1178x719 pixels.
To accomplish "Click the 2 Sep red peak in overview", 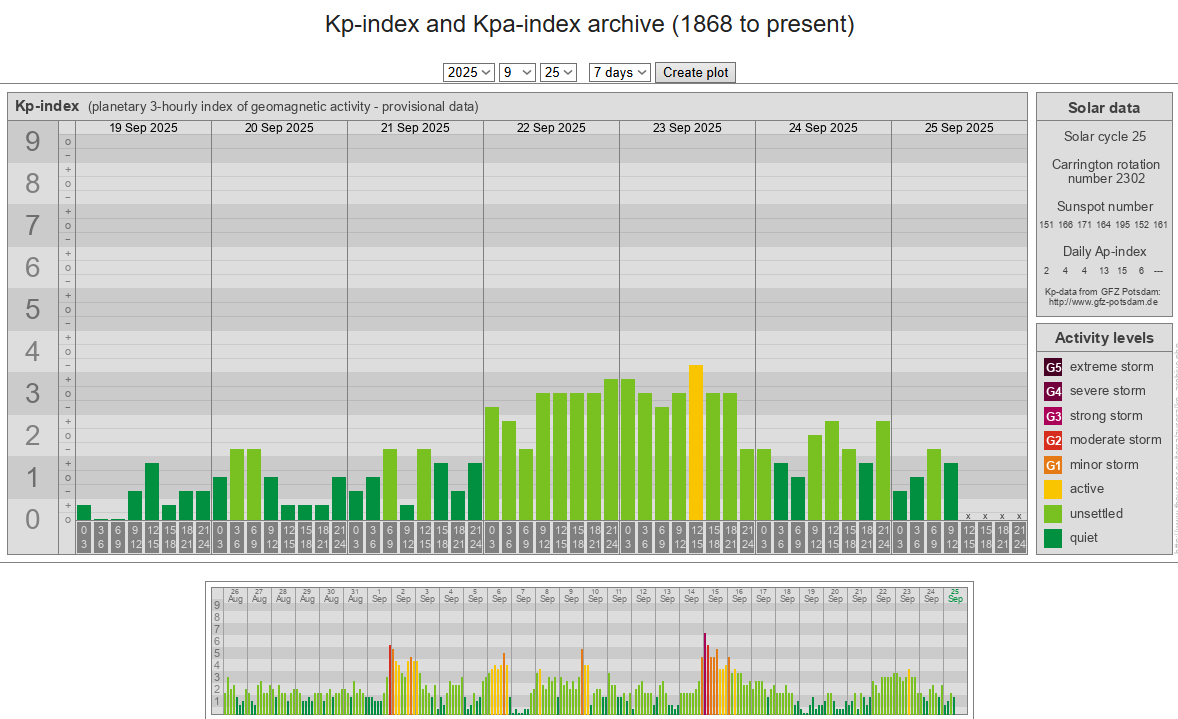I will tap(391, 679).
